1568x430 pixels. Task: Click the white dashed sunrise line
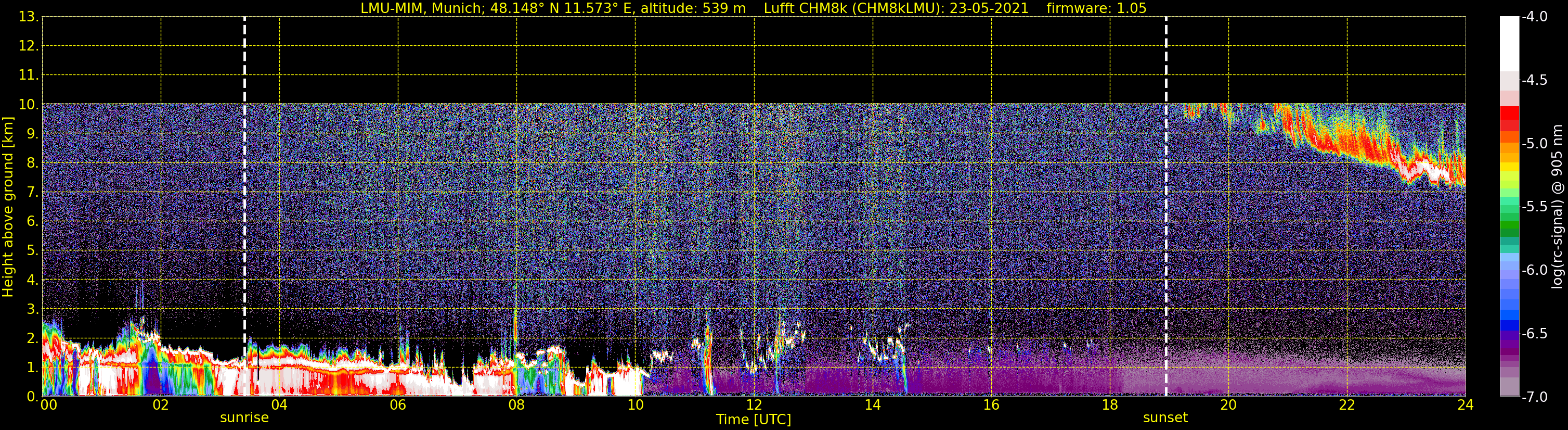click(x=245, y=183)
